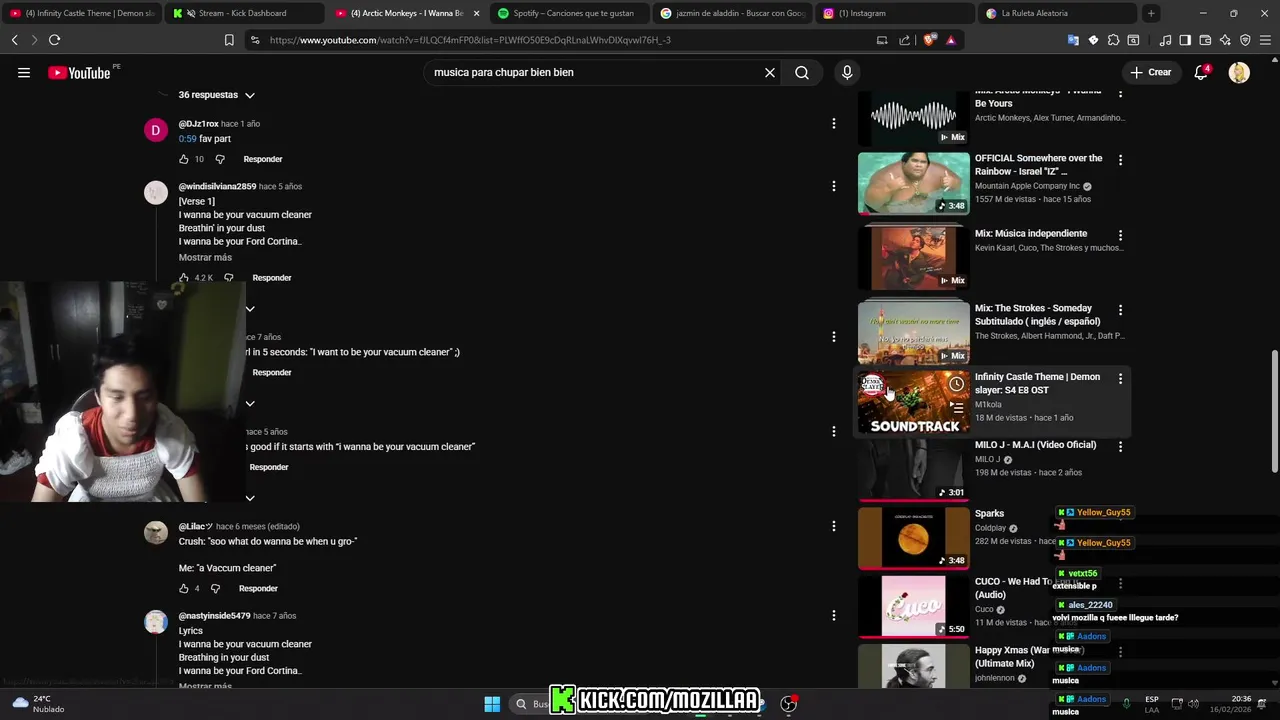Open the @DJz1rox channel link

point(198,124)
